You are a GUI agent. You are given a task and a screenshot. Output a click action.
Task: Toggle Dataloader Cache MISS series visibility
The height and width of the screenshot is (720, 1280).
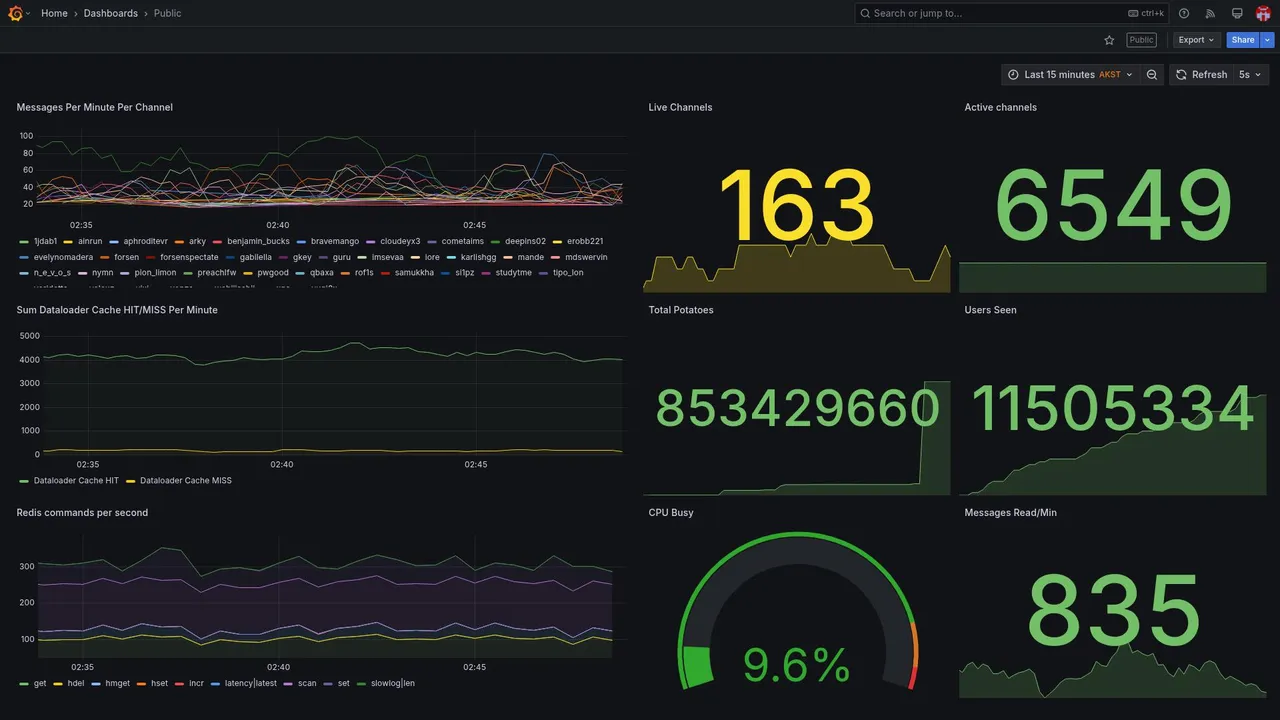tap(178, 481)
